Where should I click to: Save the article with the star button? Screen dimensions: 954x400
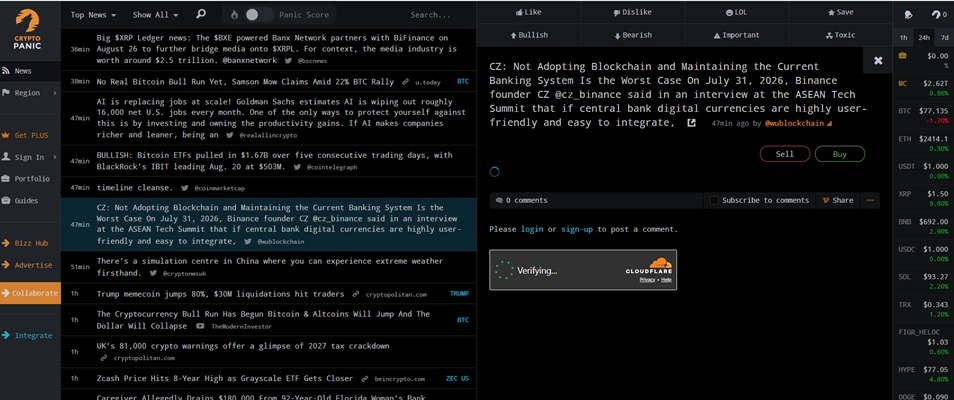[x=840, y=12]
